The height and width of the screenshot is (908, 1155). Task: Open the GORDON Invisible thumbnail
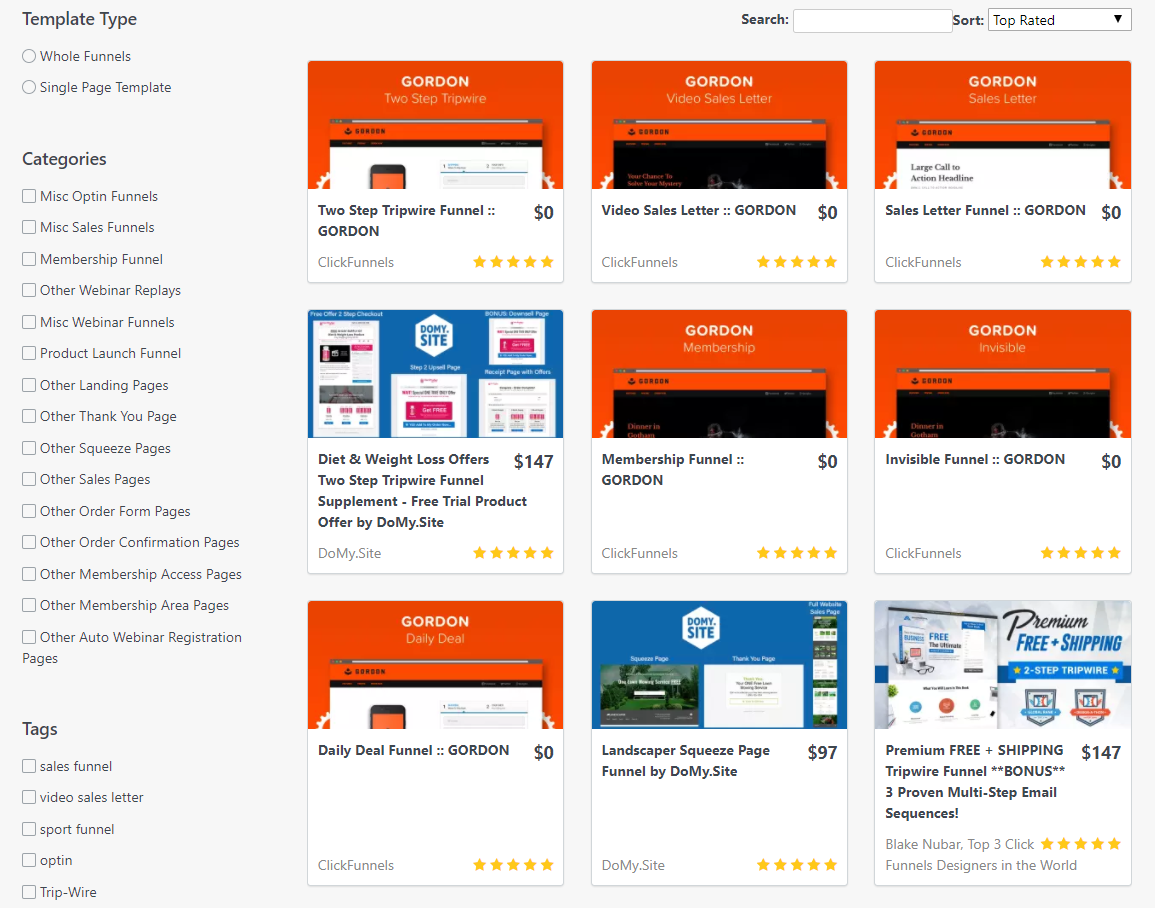click(1003, 373)
